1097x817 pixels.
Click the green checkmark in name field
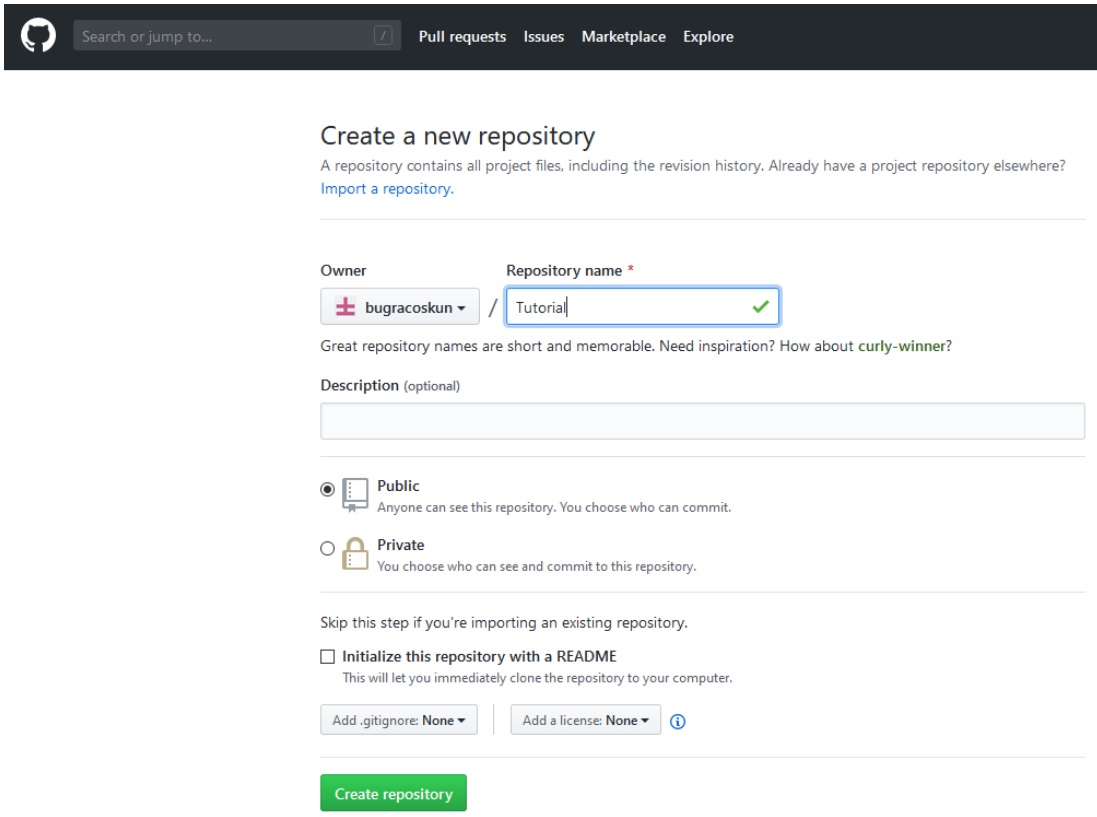760,307
